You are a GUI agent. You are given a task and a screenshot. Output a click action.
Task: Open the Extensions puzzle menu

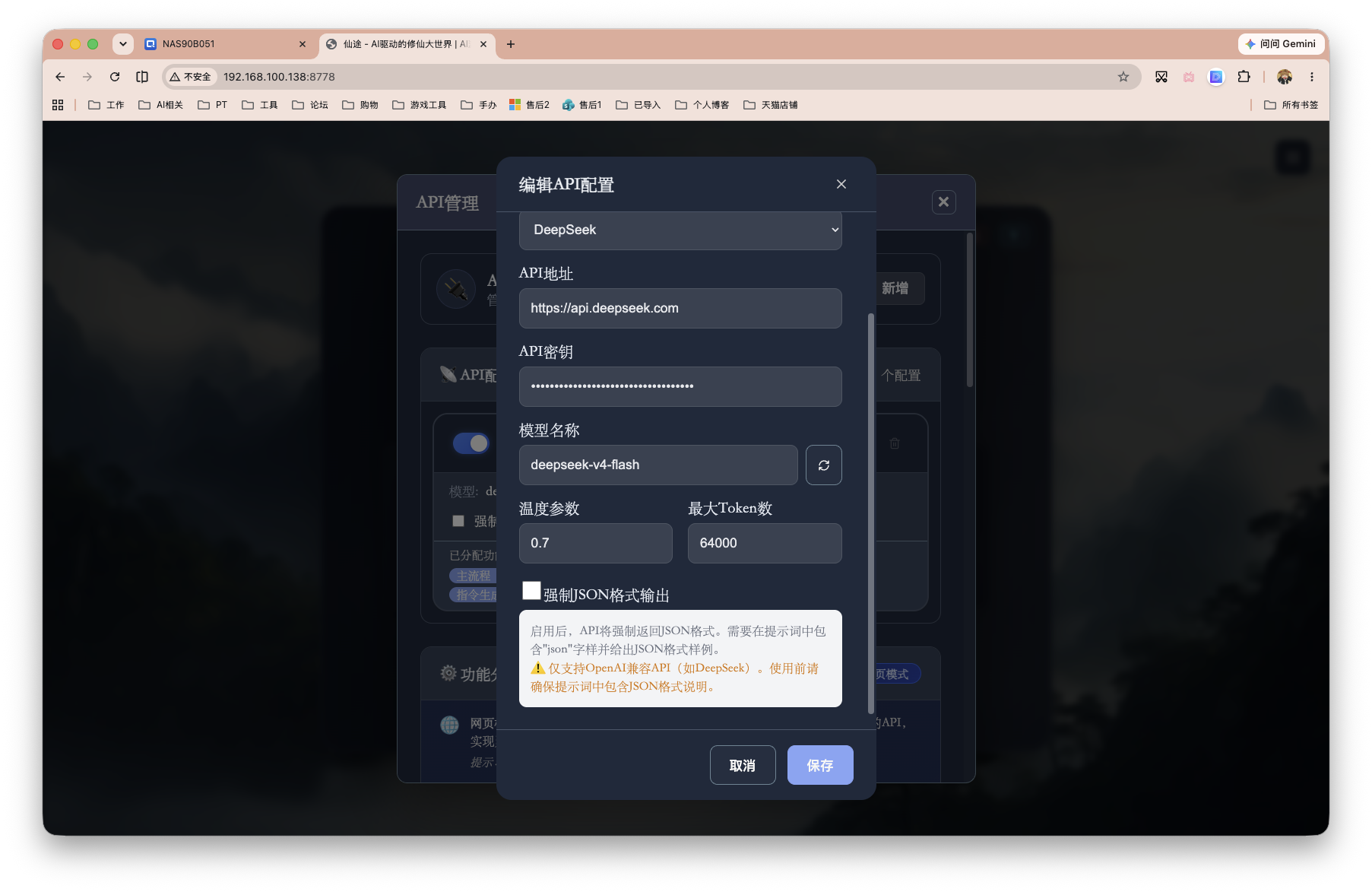point(1244,77)
